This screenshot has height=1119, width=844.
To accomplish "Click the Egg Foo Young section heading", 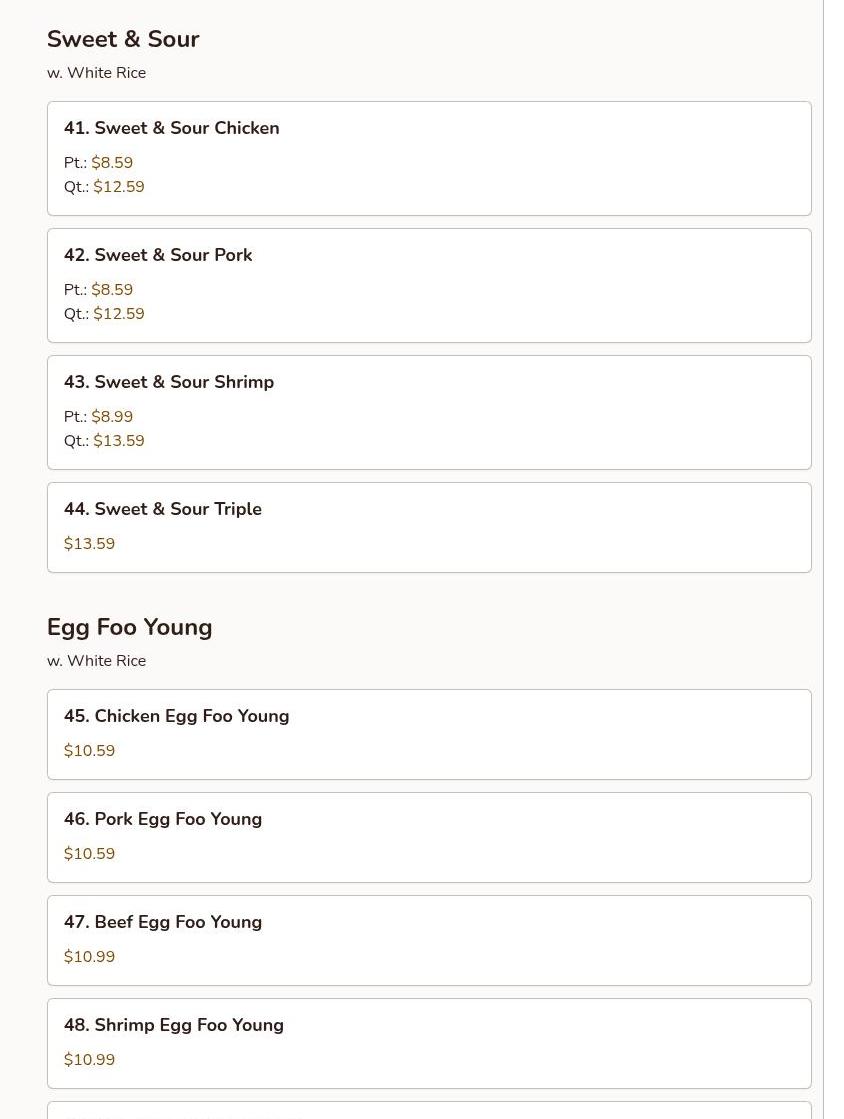I will click(129, 627).
